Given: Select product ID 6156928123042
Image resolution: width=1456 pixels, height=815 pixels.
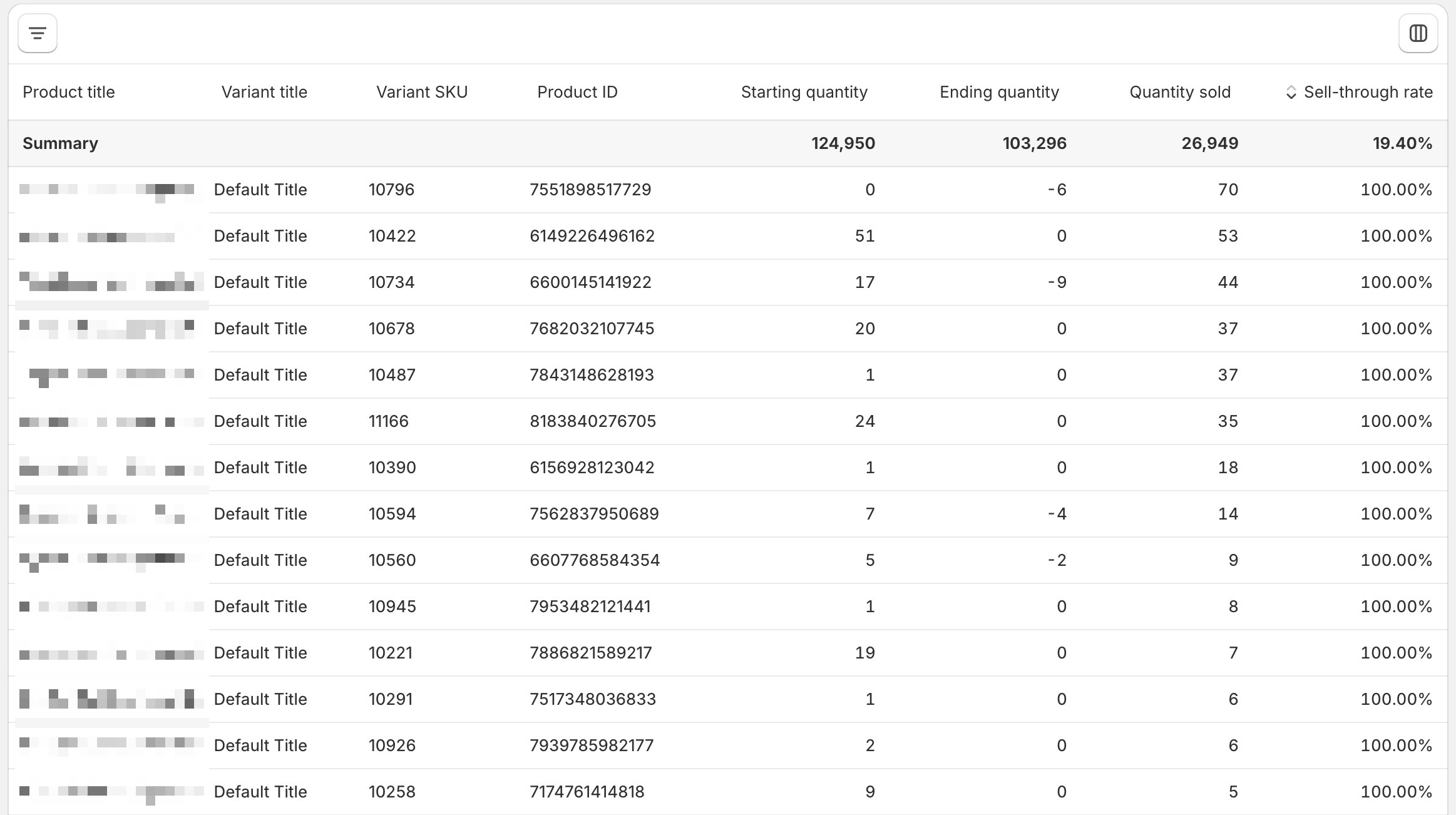Looking at the screenshot, I should coord(592,468).
